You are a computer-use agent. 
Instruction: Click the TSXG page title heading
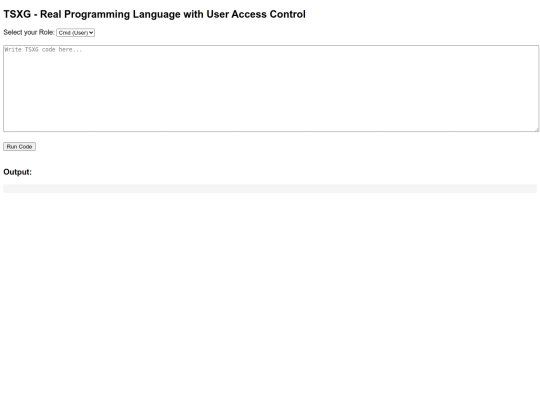(x=154, y=14)
